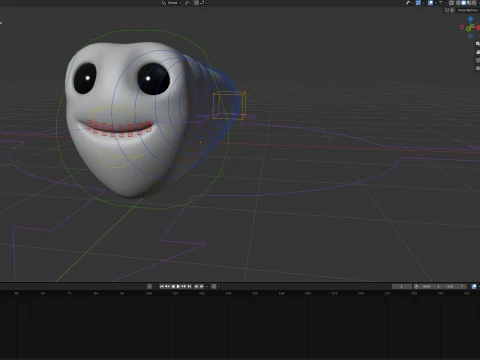480x360 pixels.
Task: Toggle the preview range clock icon
Action: 416,286
